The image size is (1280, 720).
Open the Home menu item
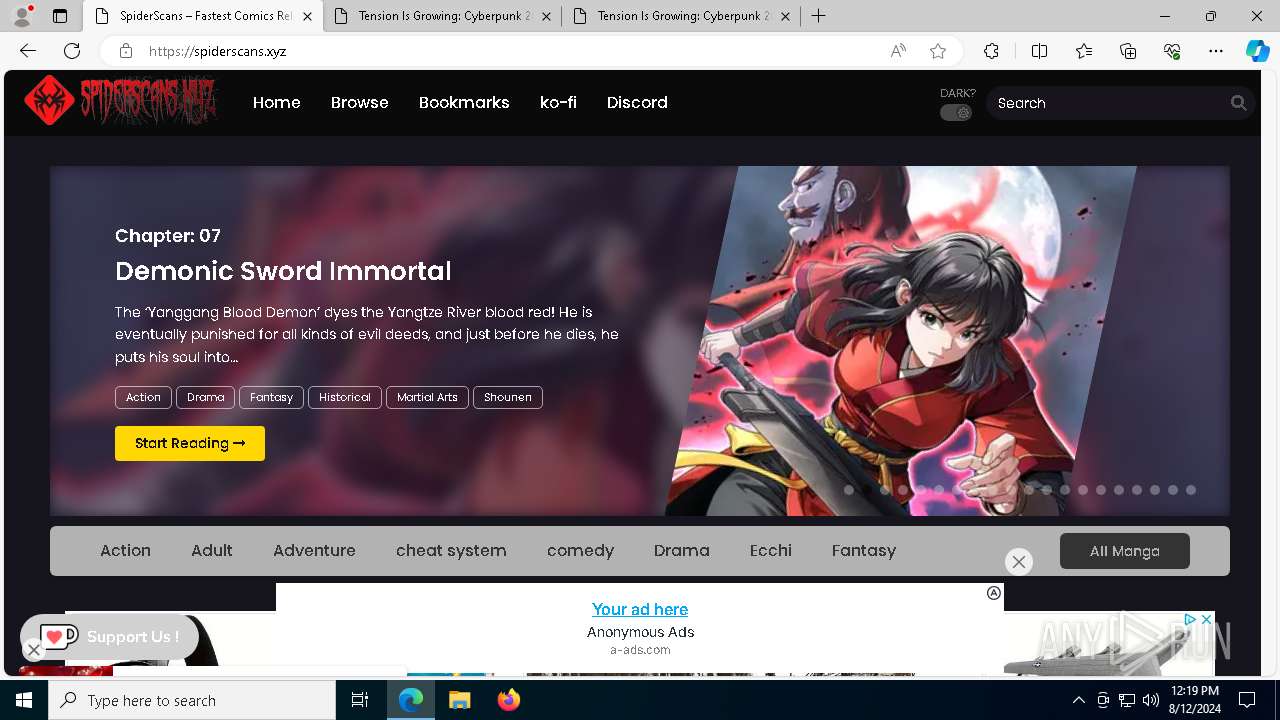pos(277,102)
